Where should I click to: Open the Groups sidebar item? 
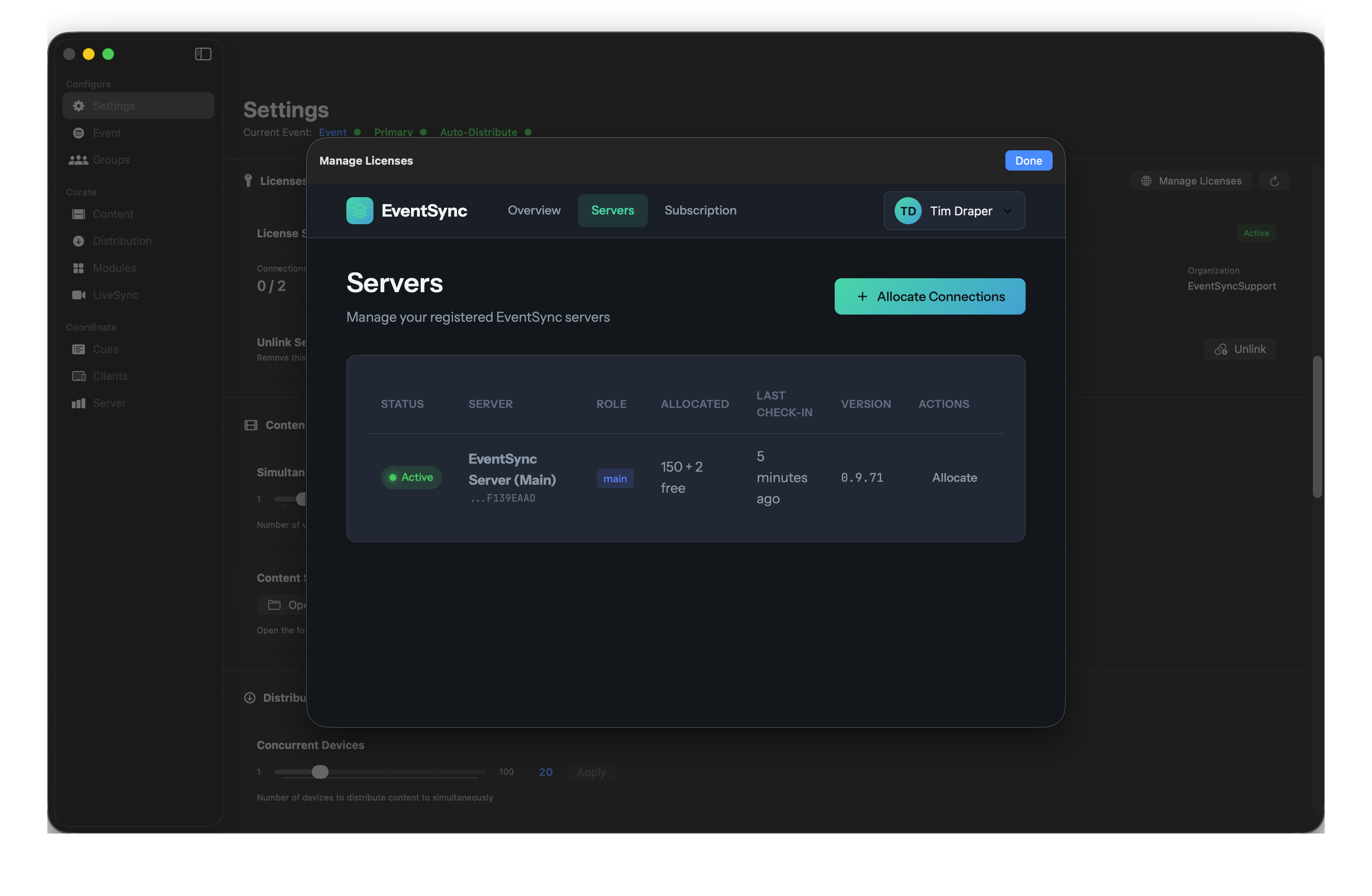click(x=139, y=160)
